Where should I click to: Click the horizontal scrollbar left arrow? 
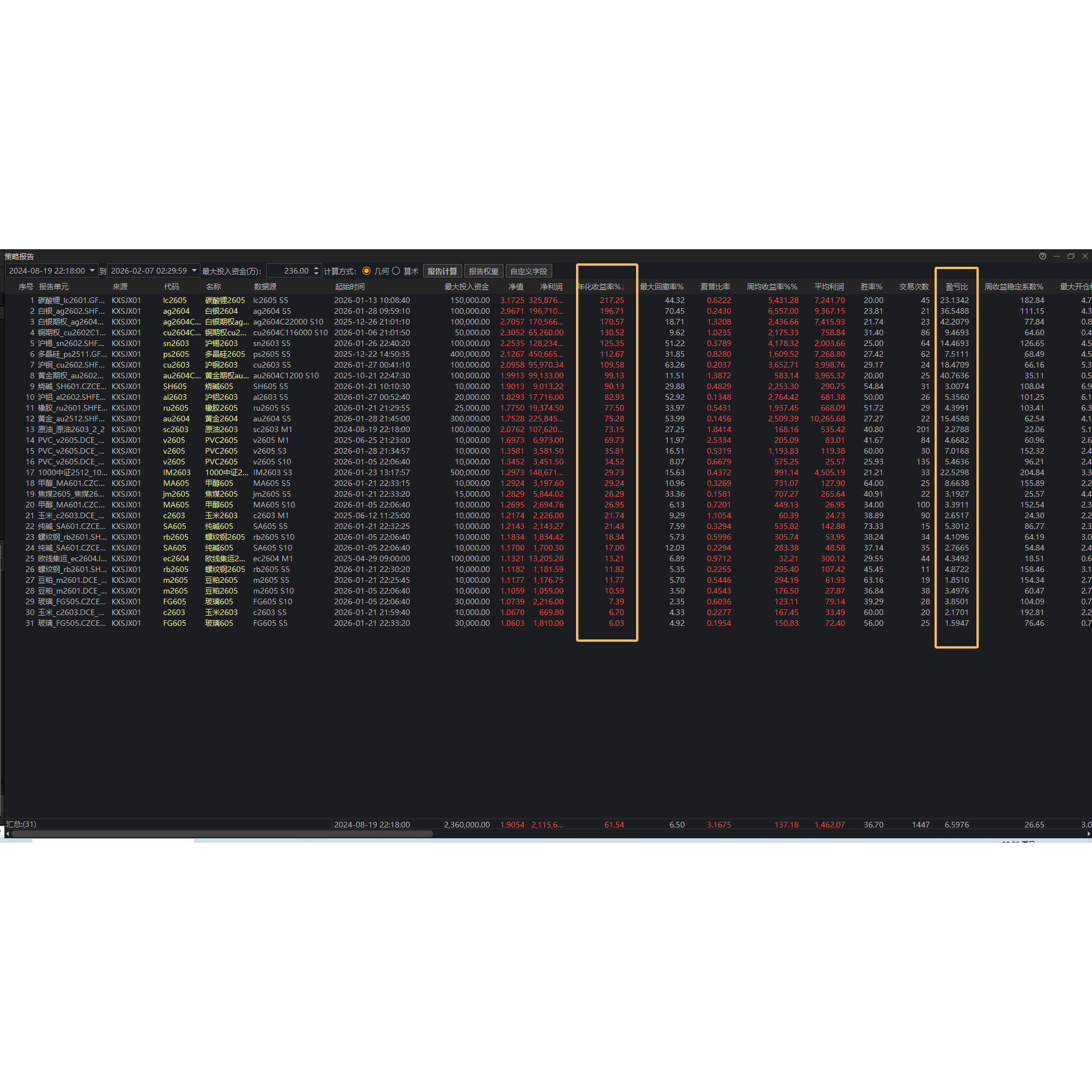(x=7, y=834)
